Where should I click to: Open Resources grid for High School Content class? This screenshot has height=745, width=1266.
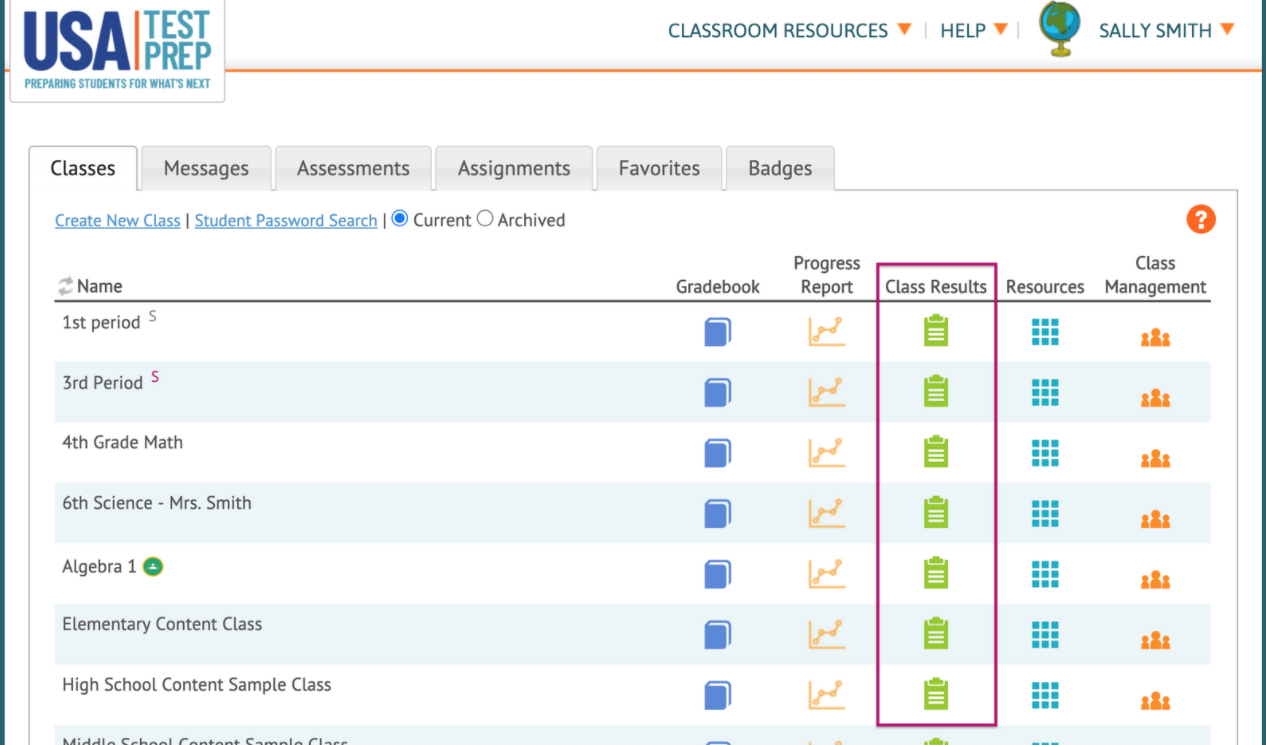[x=1045, y=695]
